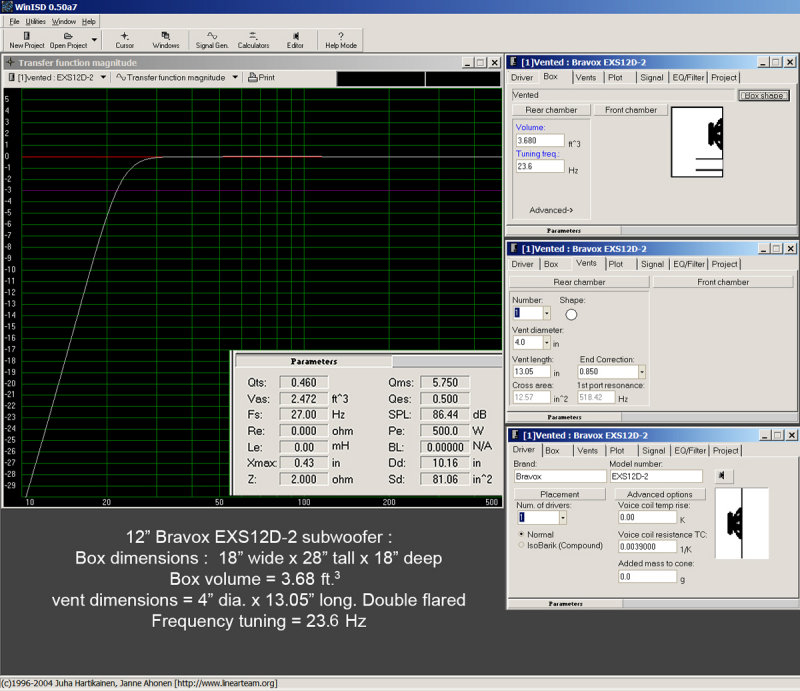
Task: Click the round vent Shape icon
Action: pyautogui.click(x=571, y=314)
